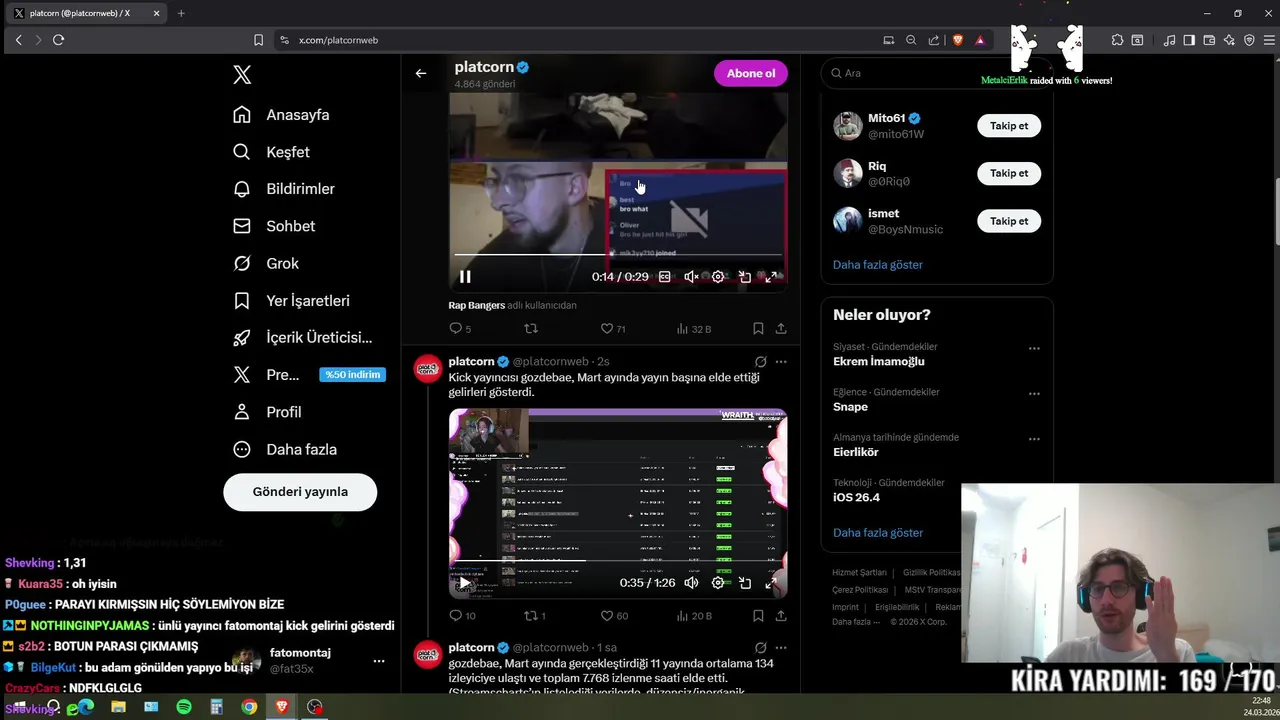Open more options on gozdebae gelirleri post
This screenshot has height=720, width=1280.
(x=781, y=362)
